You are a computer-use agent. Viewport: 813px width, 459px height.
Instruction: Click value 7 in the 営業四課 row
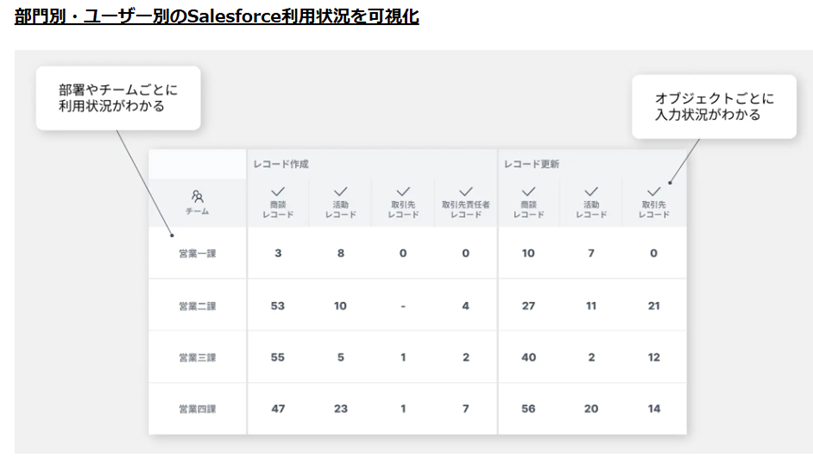(x=466, y=409)
